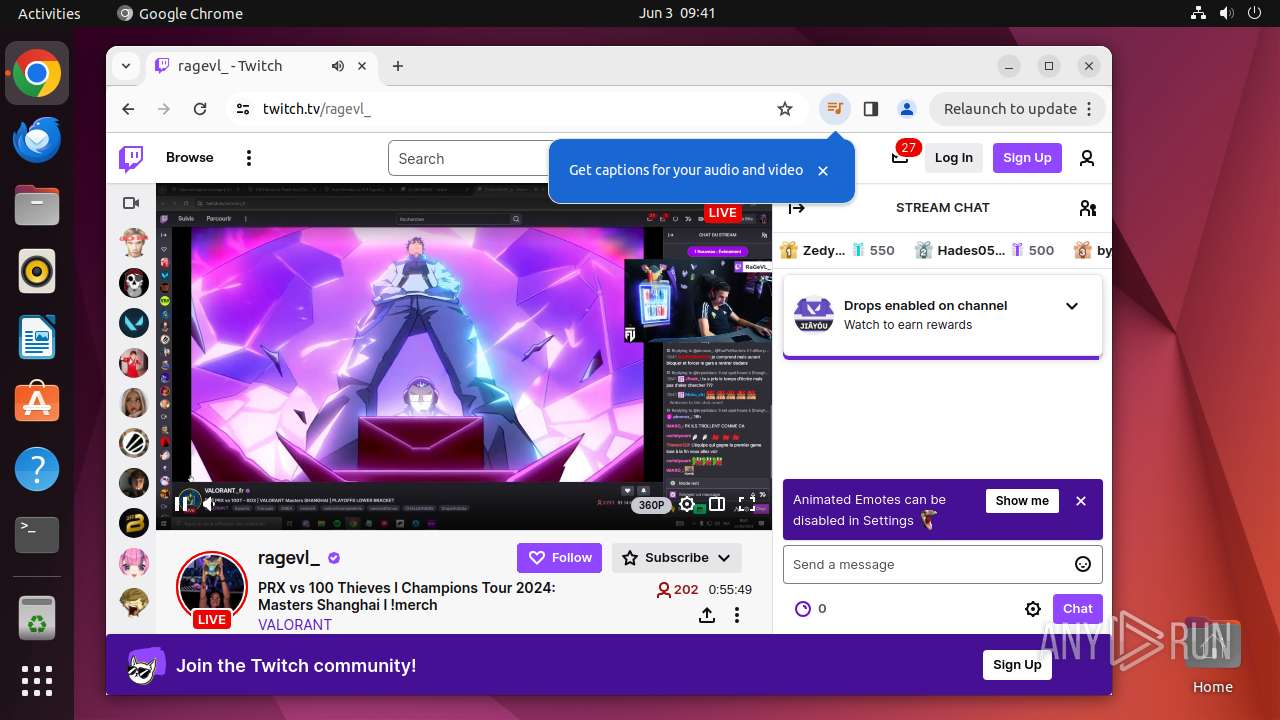Viewport: 1280px width, 720px height.
Task: Open the chat community users list icon
Action: coord(1088,208)
